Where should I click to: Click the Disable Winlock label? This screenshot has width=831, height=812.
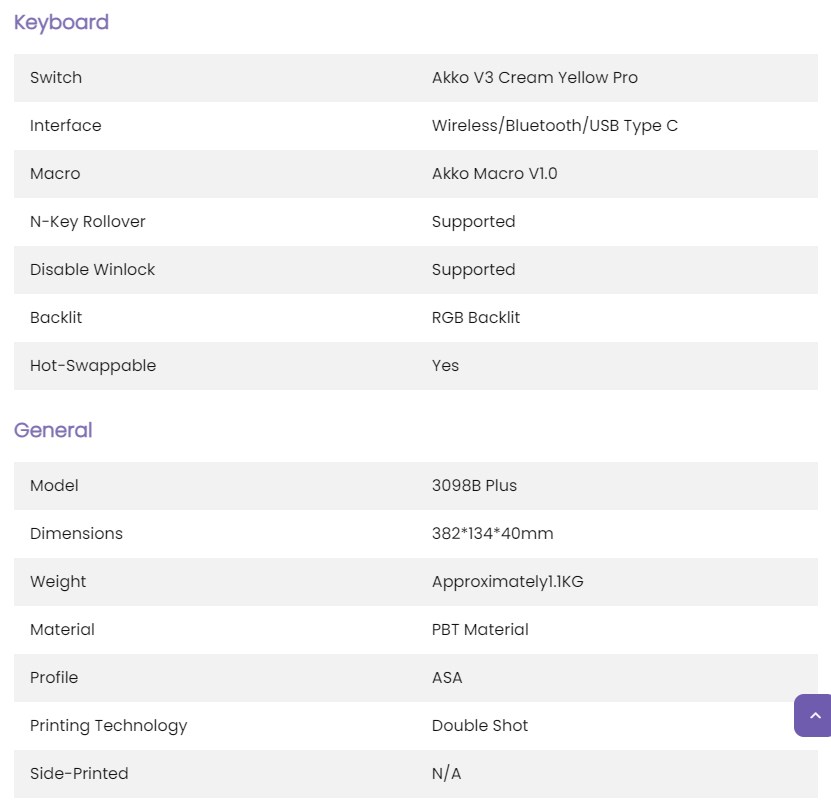pyautogui.click(x=92, y=269)
